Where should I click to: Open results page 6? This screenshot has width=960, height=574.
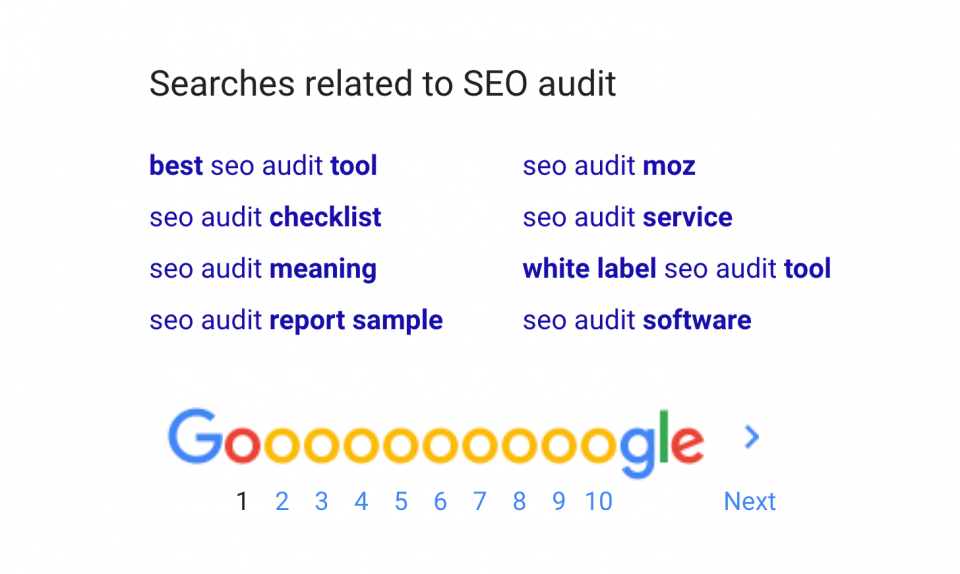pyautogui.click(x=440, y=502)
